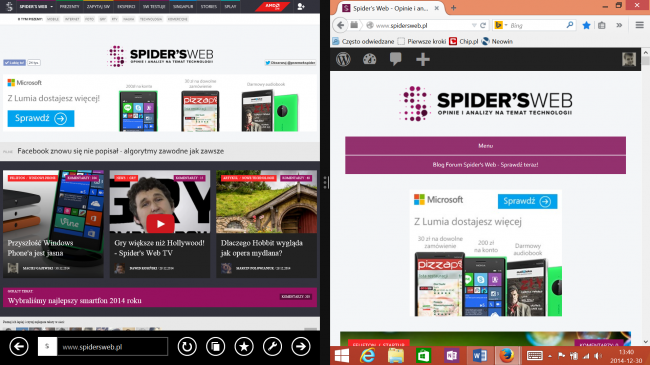Click the www.spidersweb.pl address field at bottom
Image resolution: width=650 pixels, height=365 pixels.
click(112, 347)
